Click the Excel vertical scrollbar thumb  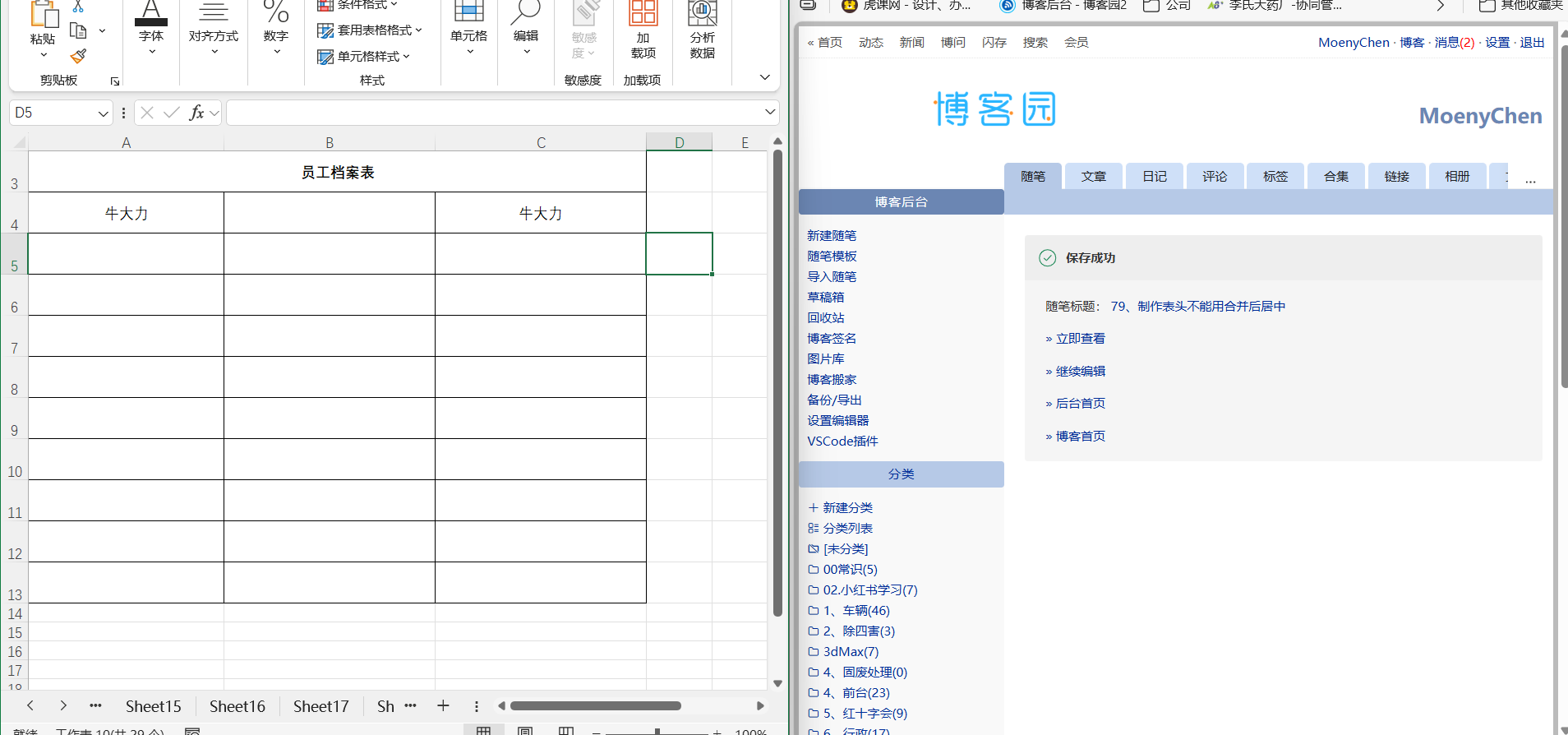(777, 383)
